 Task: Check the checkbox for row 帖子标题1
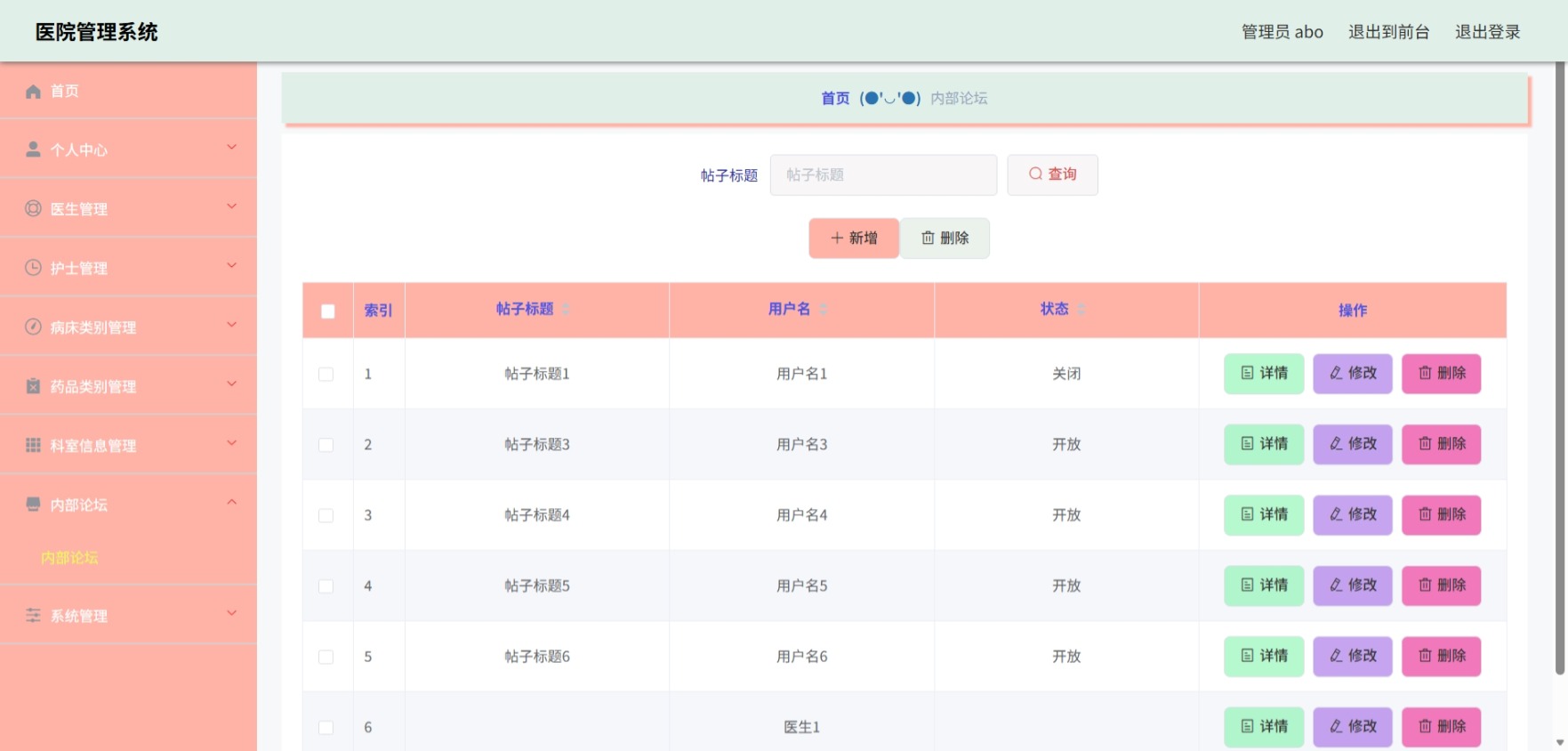pyautogui.click(x=326, y=375)
